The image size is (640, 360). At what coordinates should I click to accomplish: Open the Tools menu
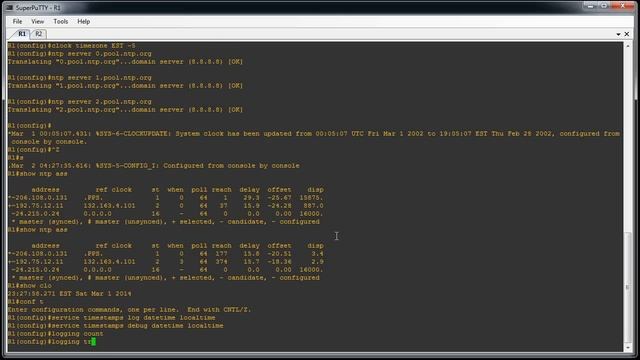(61, 21)
